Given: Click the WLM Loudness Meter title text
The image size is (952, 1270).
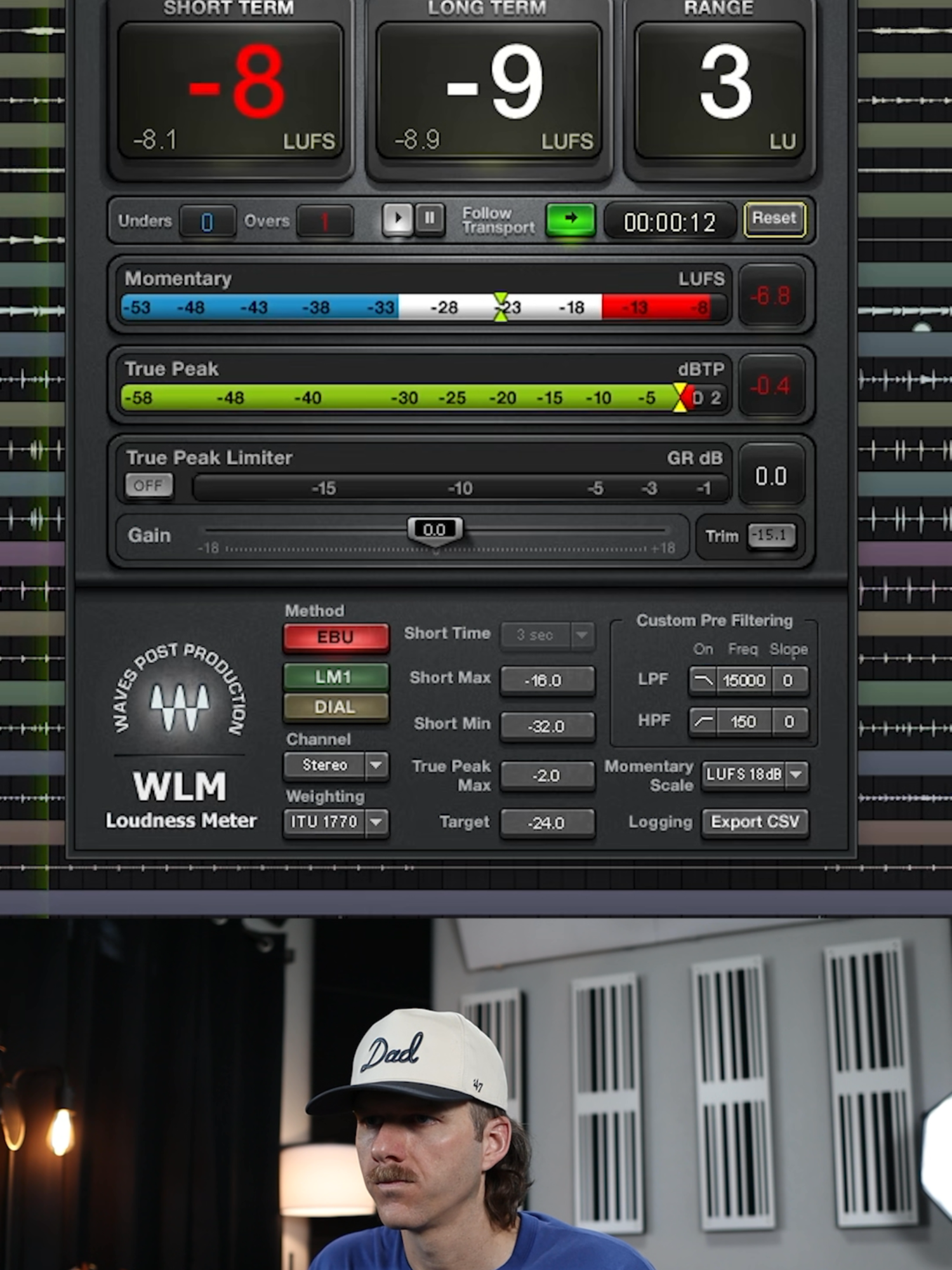Looking at the screenshot, I should (181, 799).
